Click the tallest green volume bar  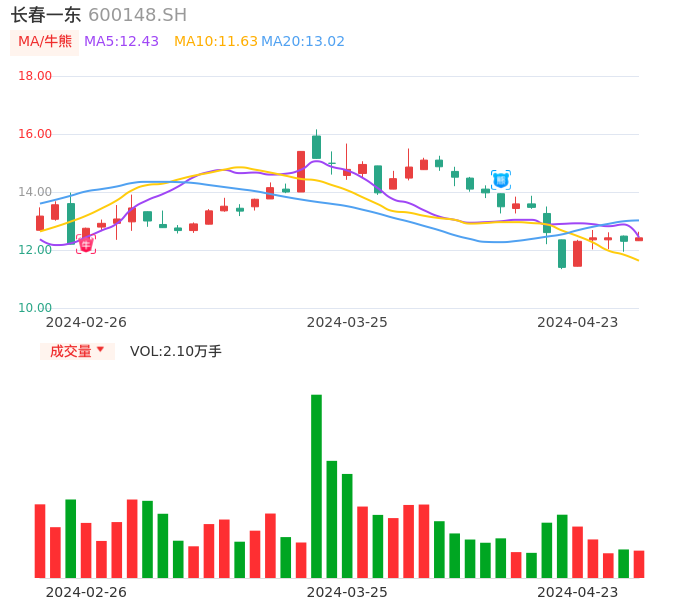316,486
